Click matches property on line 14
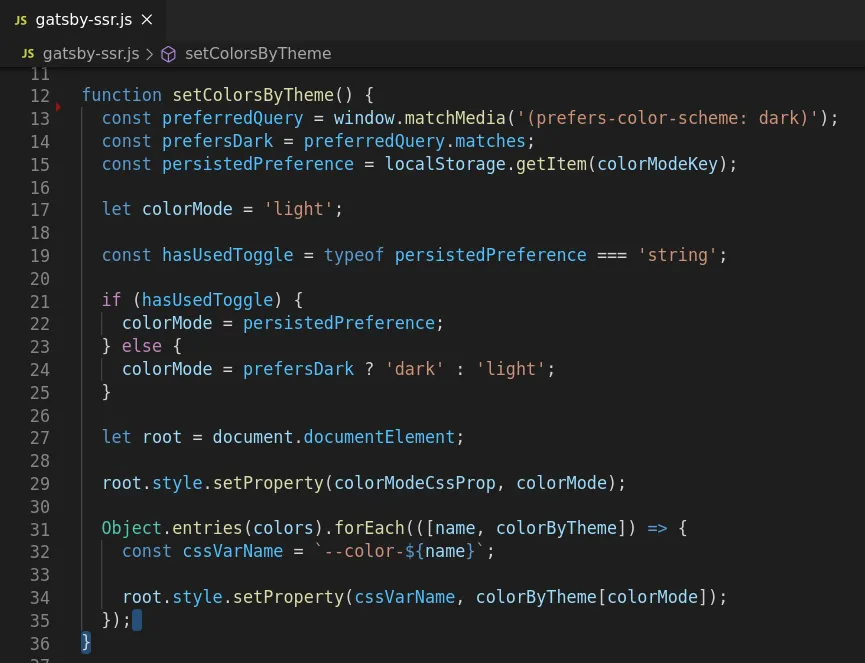865x663 pixels. (490, 141)
